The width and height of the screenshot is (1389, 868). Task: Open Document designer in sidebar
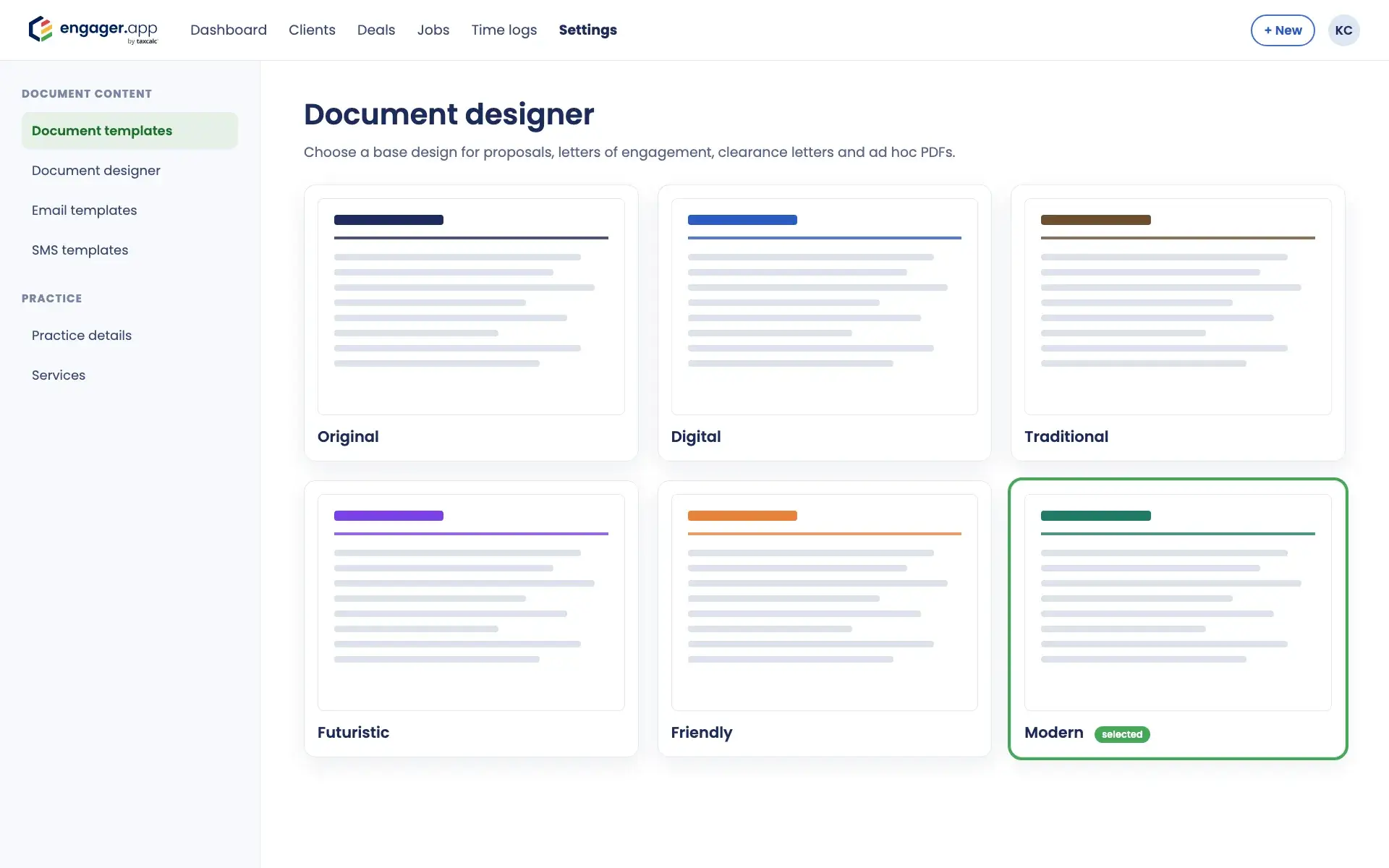click(x=129, y=171)
